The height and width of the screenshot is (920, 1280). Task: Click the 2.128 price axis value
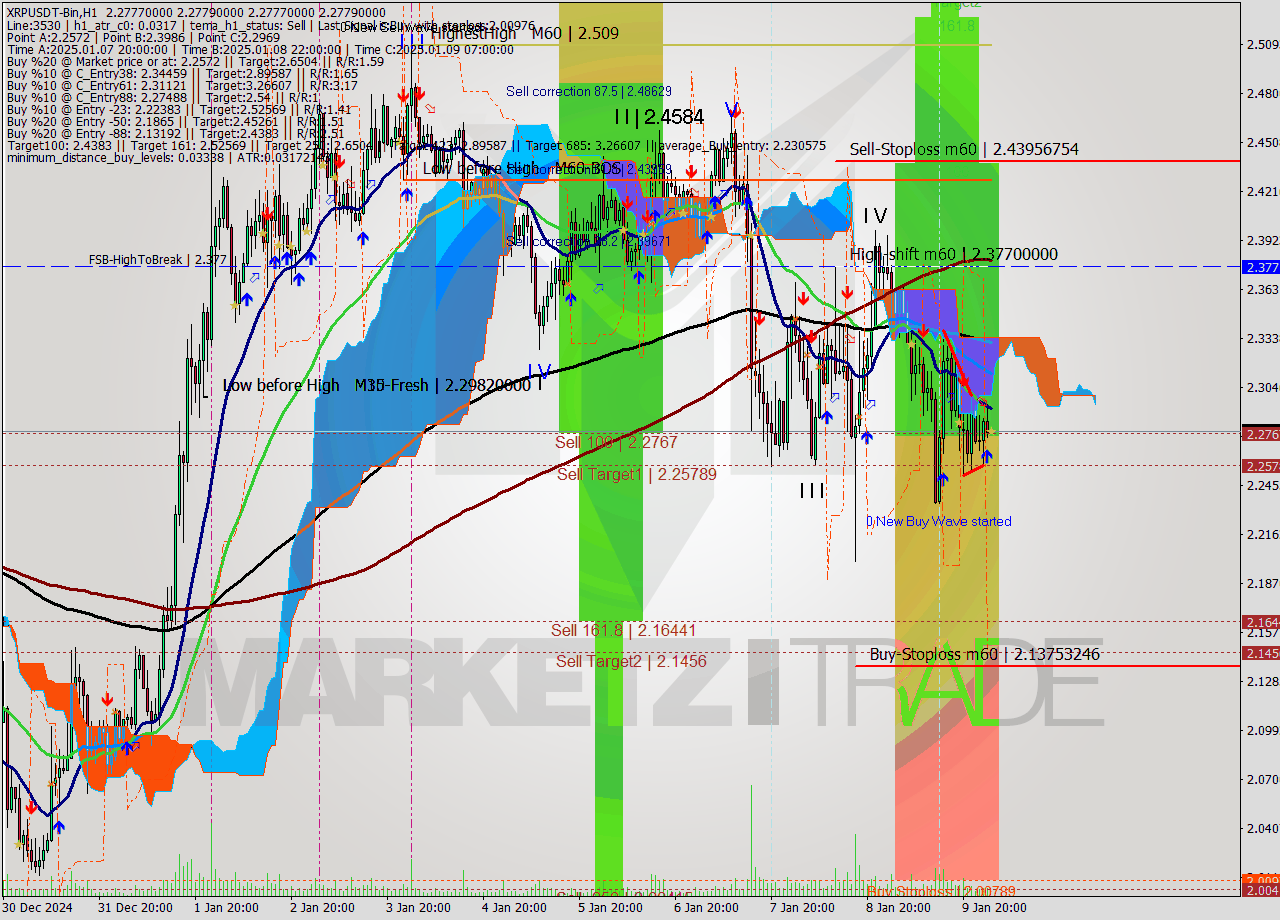tap(1262, 682)
